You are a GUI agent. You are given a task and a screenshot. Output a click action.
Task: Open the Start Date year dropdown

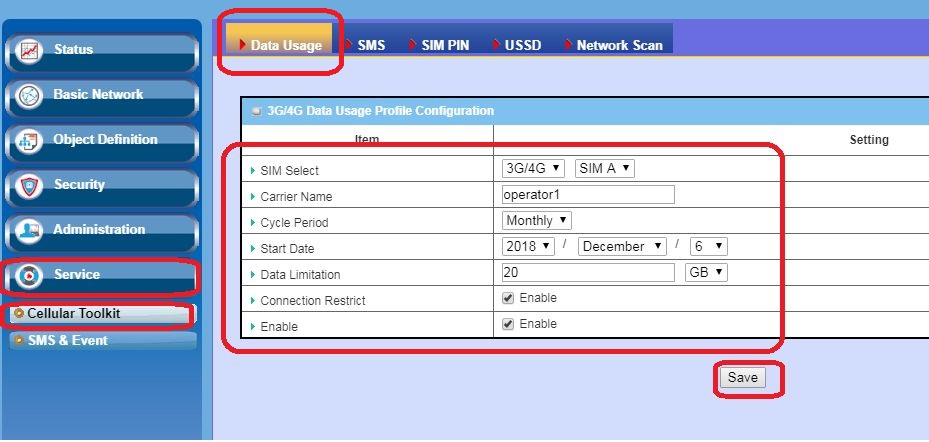coord(528,246)
